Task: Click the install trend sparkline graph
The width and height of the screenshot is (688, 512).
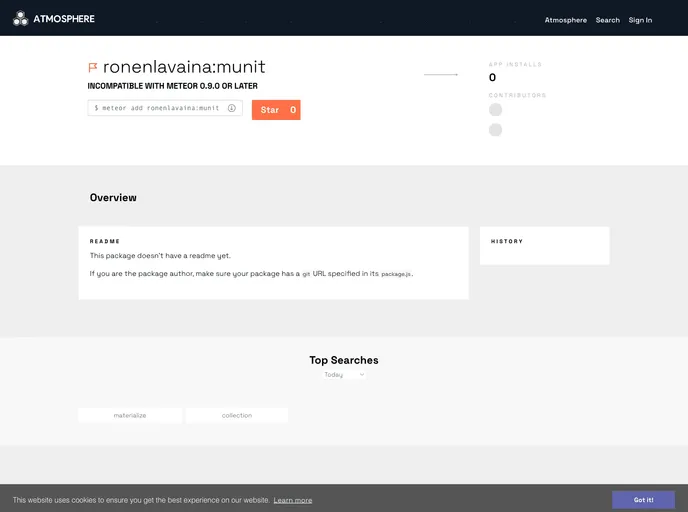Action: [x=441, y=75]
